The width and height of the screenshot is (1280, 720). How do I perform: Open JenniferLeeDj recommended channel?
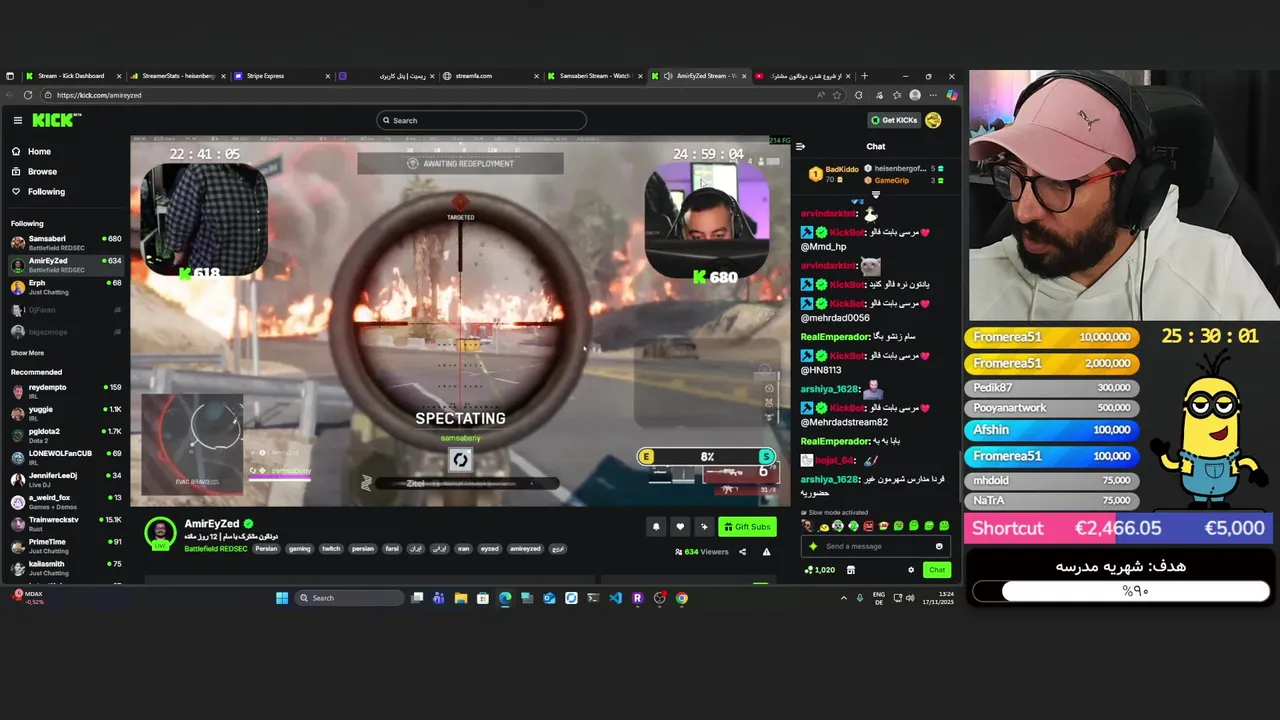(65, 478)
